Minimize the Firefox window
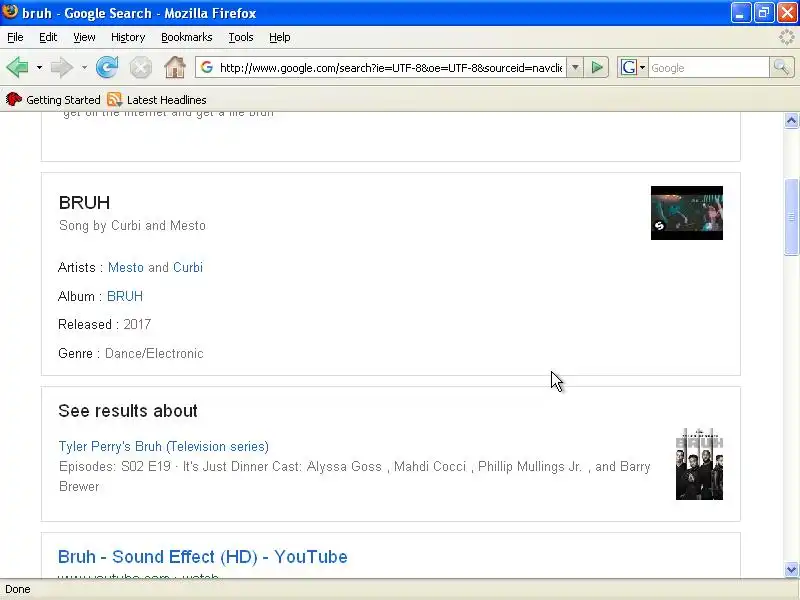Viewport: 800px width, 600px height. coord(740,13)
